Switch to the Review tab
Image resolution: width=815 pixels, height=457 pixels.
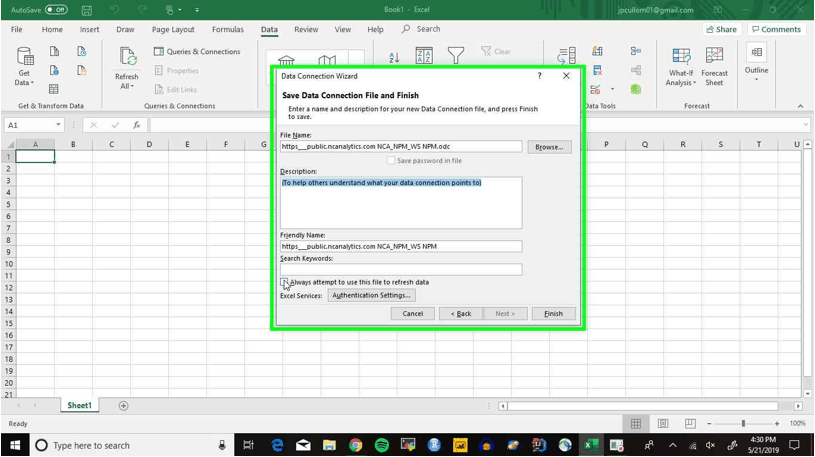[306, 30]
